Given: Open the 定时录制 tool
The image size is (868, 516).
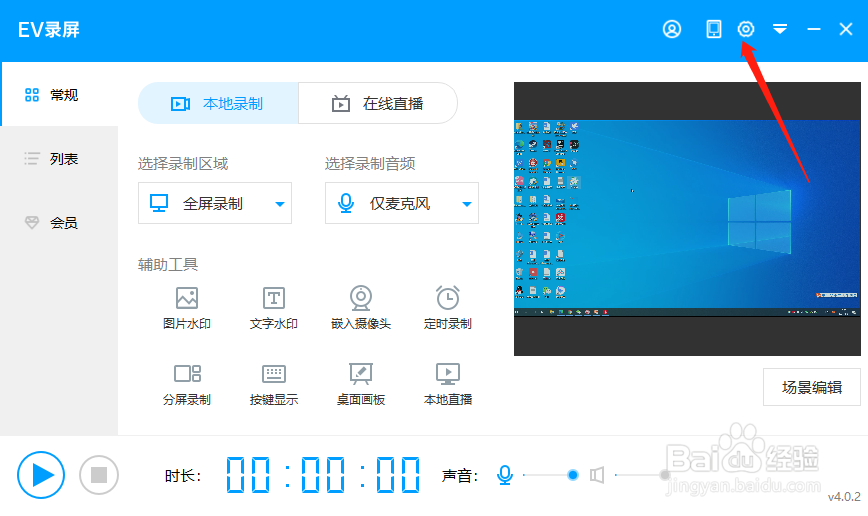Looking at the screenshot, I should pos(447,308).
